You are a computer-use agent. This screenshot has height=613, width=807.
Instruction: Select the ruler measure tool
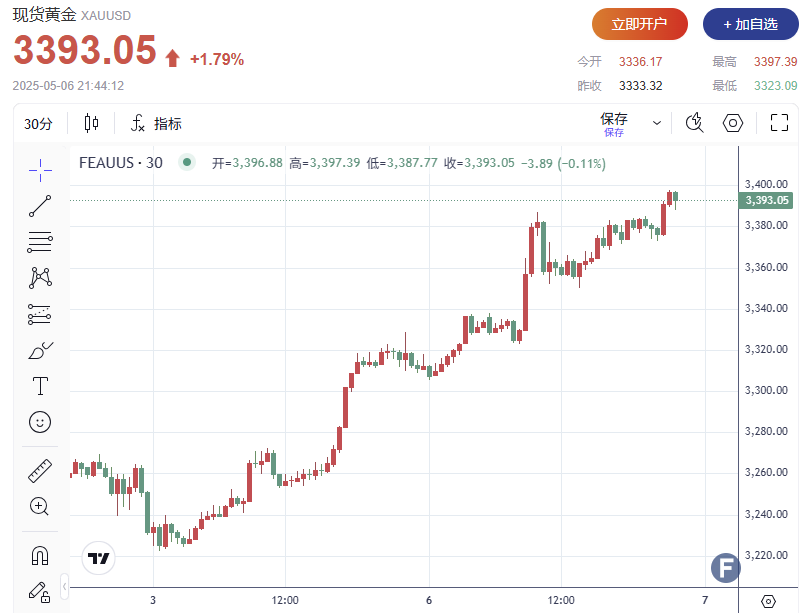(40, 470)
